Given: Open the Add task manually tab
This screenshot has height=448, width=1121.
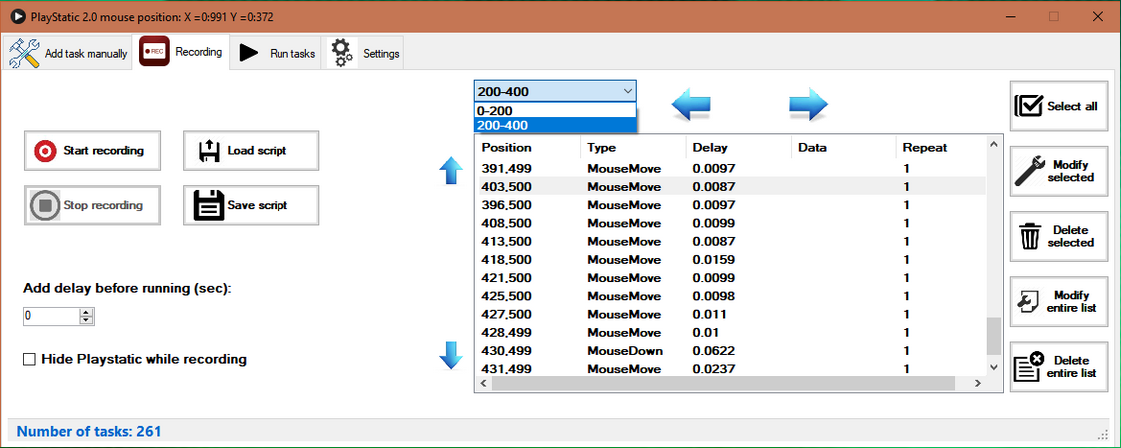Looking at the screenshot, I should point(68,53).
